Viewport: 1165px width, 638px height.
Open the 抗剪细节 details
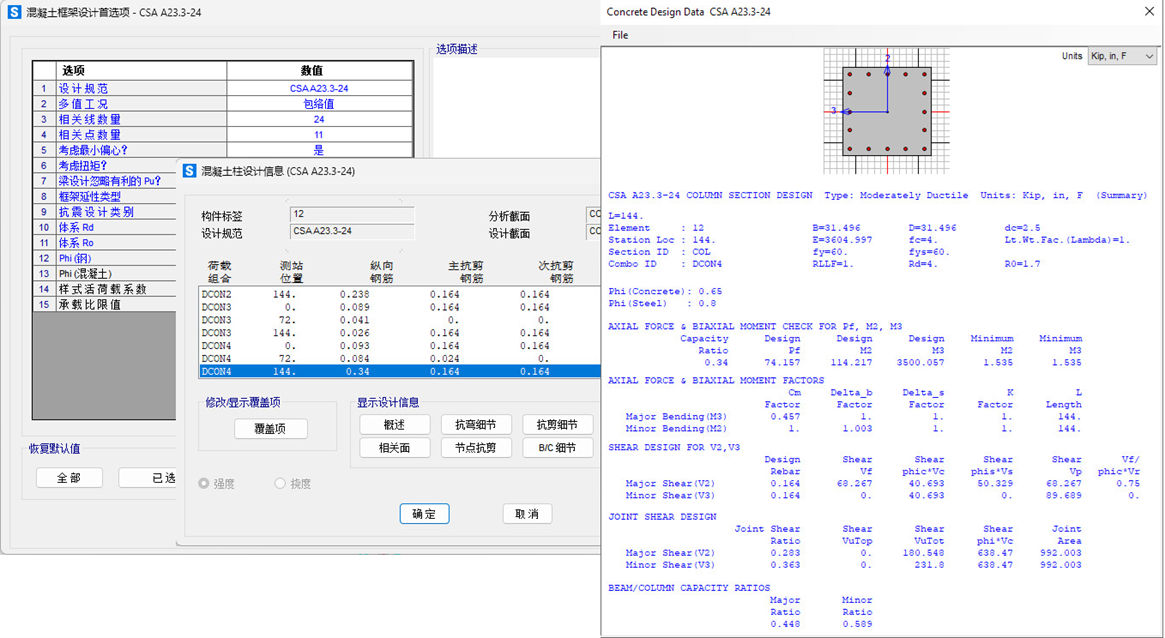[x=557, y=425]
